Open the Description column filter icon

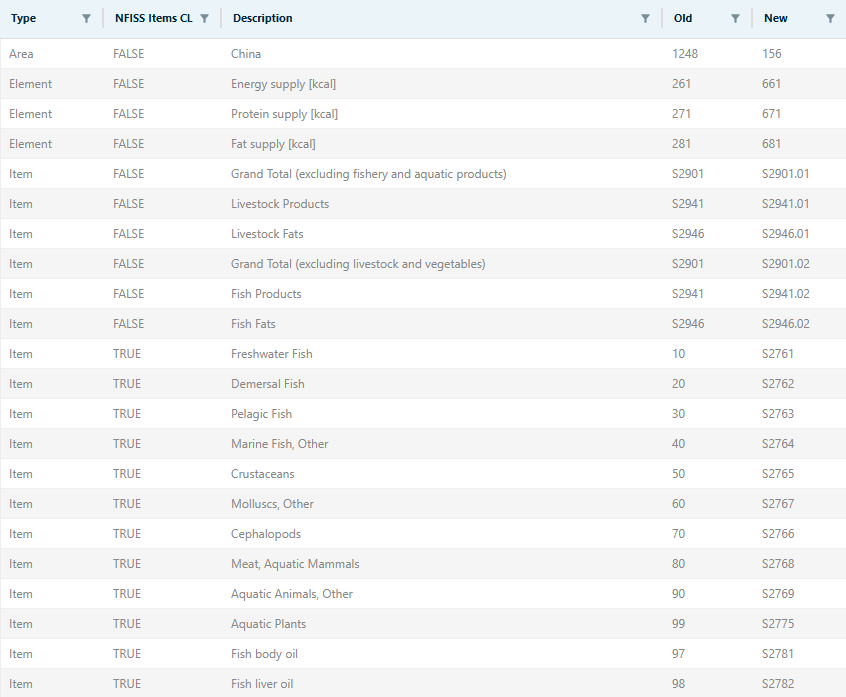coord(645,18)
